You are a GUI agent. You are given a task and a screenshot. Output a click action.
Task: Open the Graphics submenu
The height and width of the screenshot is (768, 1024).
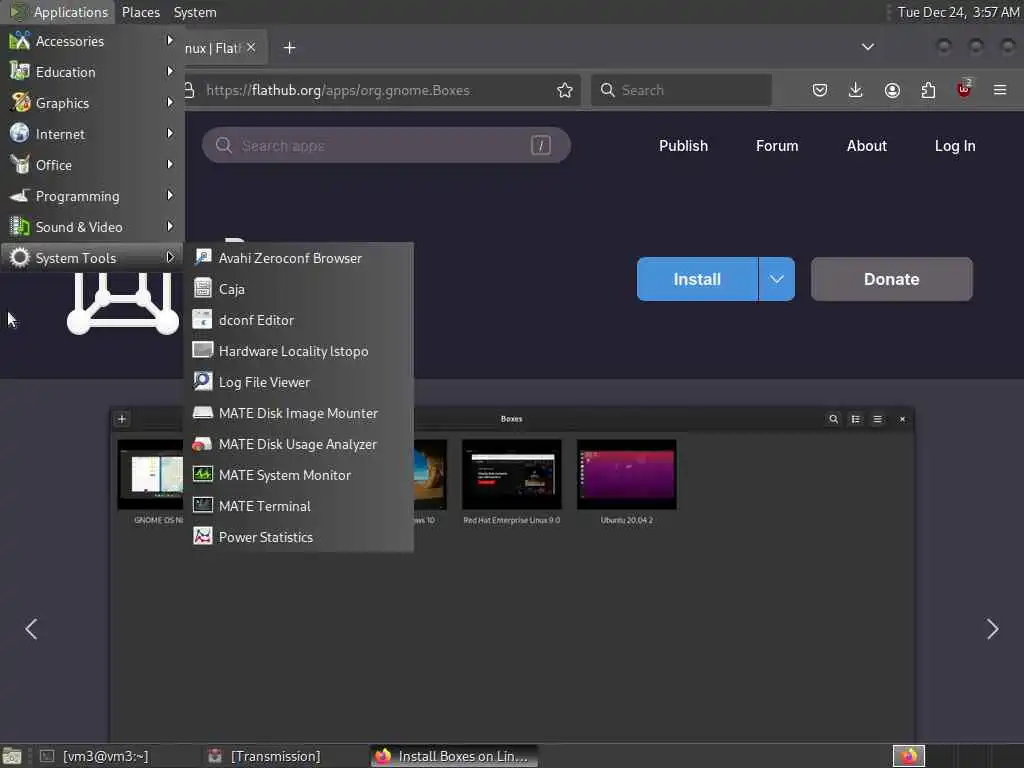[92, 103]
